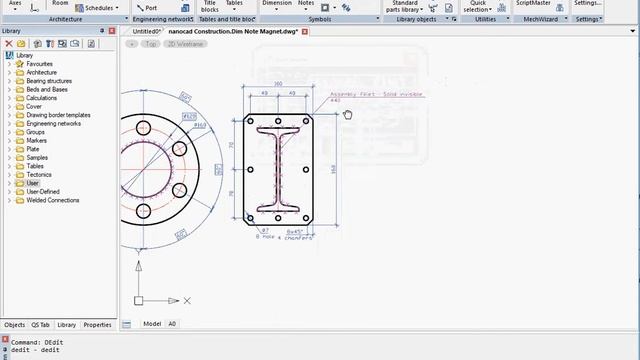Click the icon right of Standard parts library
The image size is (640, 360).
433,8
